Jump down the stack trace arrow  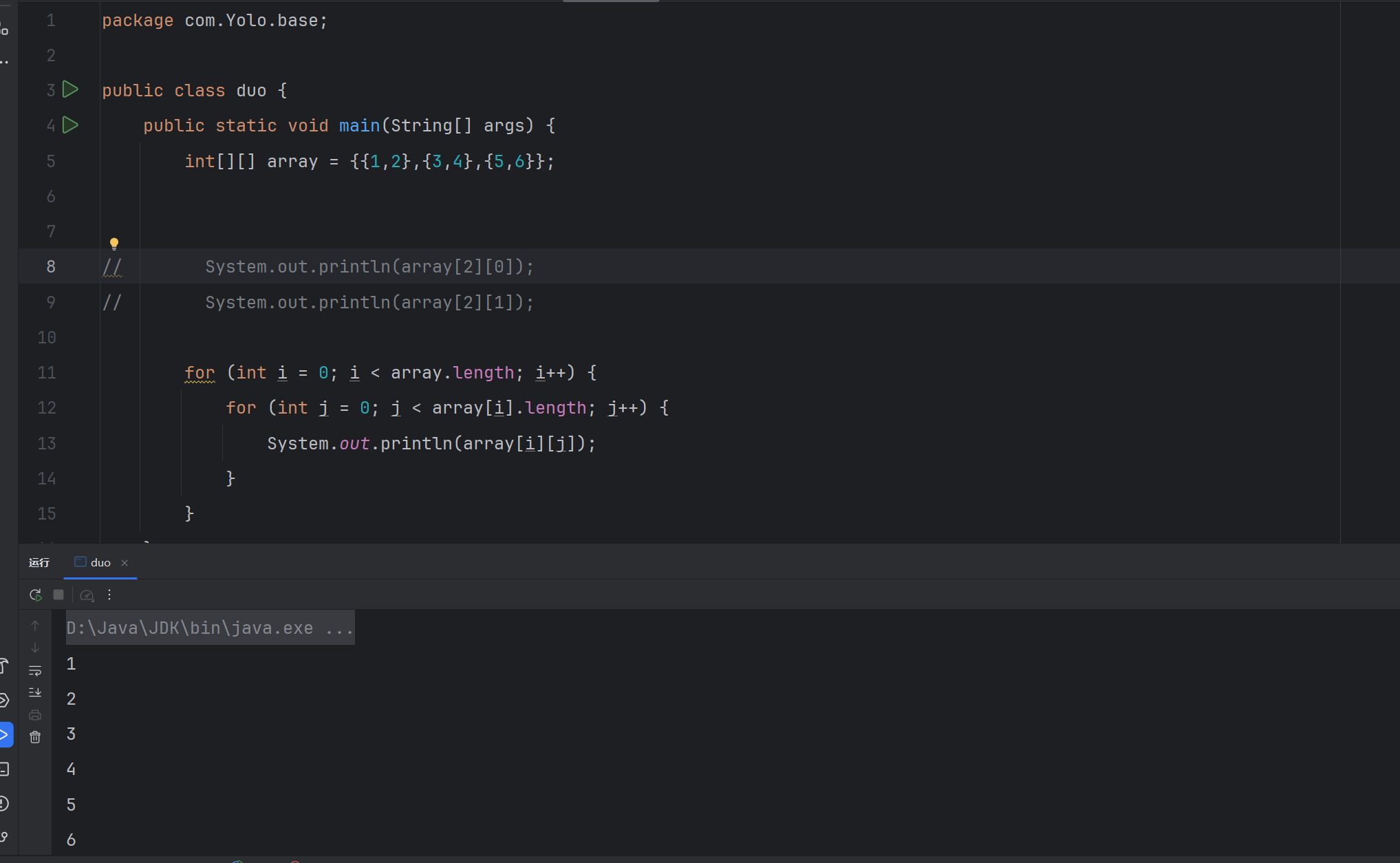pyautogui.click(x=35, y=648)
